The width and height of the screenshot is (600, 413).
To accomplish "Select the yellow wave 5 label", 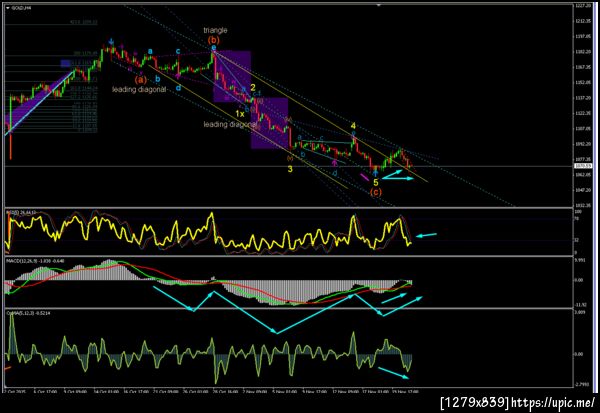I will point(376,182).
